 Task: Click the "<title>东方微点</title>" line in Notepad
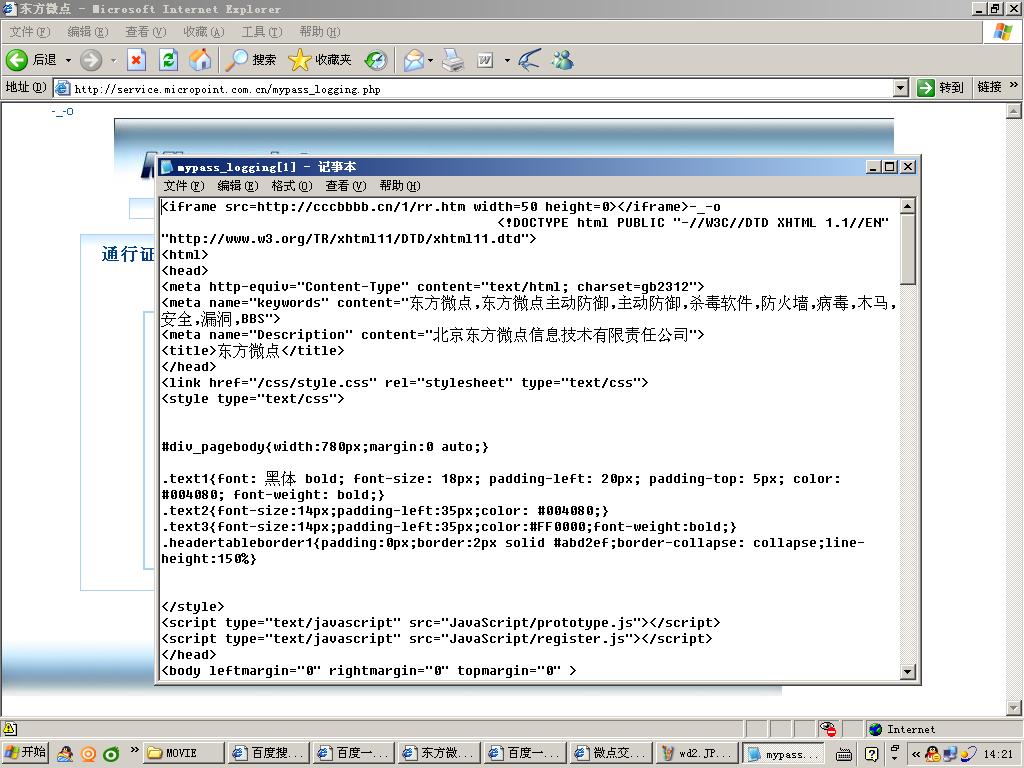coord(253,351)
